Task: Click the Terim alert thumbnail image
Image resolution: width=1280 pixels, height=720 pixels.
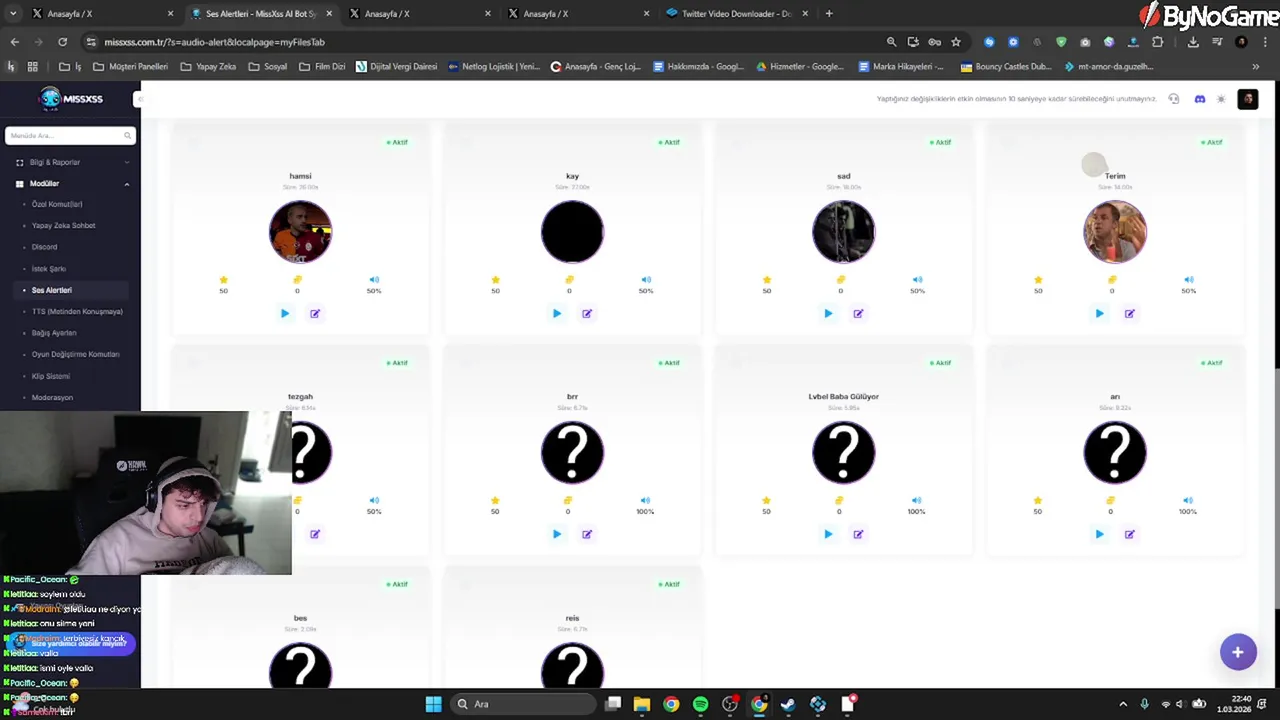Action: (x=1115, y=232)
